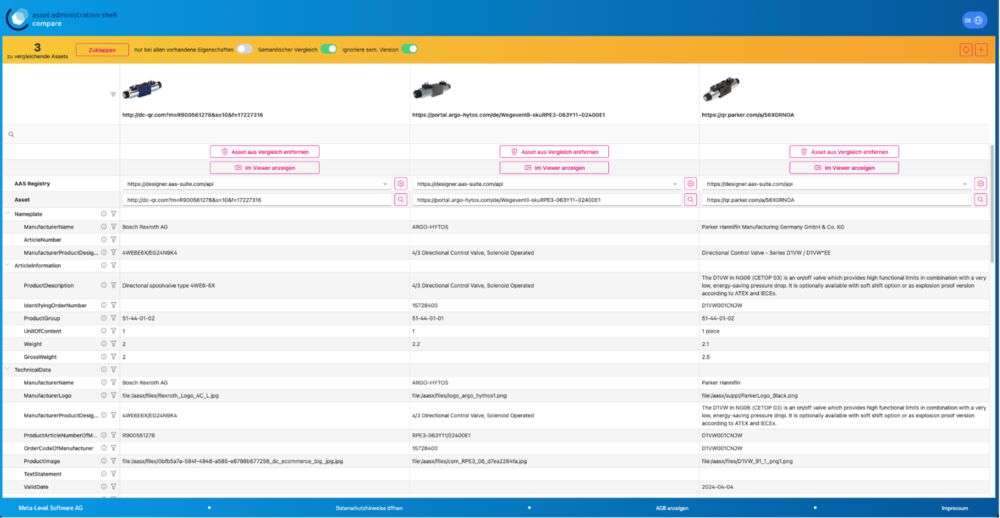The height and width of the screenshot is (518, 1000).
Task: Click search icon next to argo-hytos asset field
Action: point(690,200)
